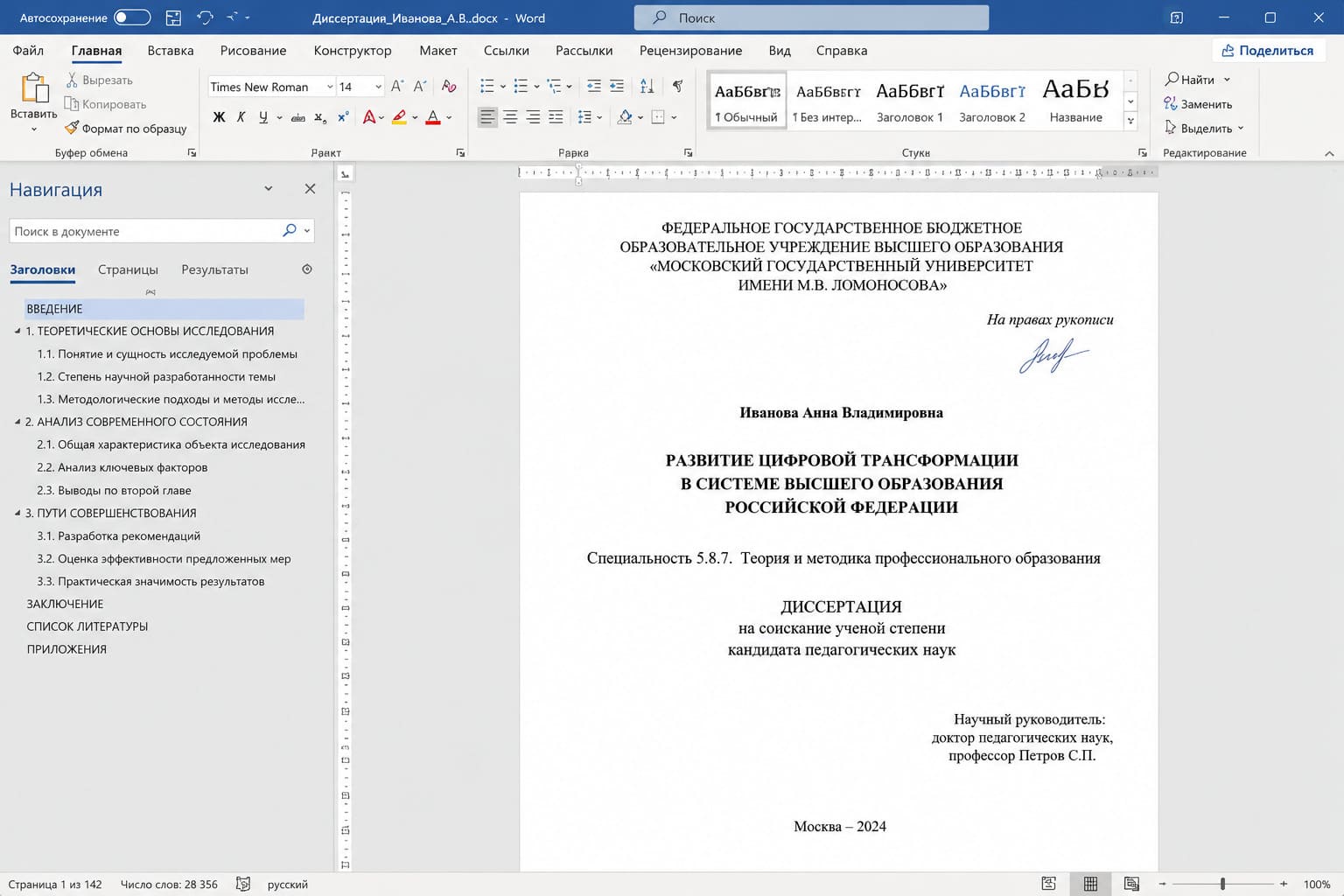Apply italic formatting with К button
The width and height of the screenshot is (1344, 896).
coord(241,117)
